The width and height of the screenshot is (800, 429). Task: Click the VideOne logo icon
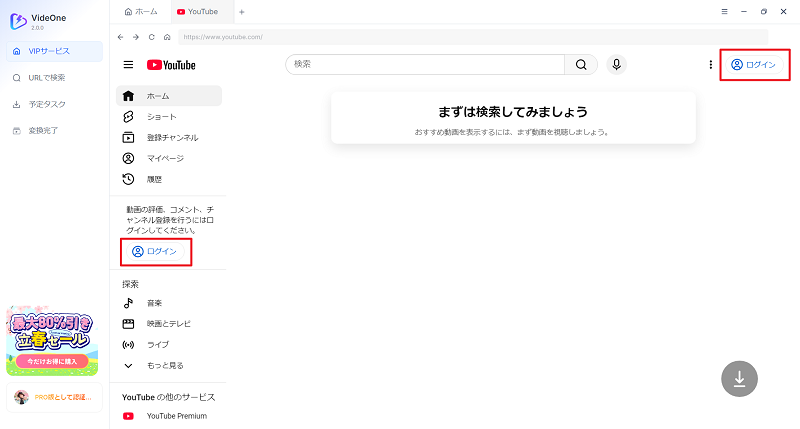[x=18, y=21]
